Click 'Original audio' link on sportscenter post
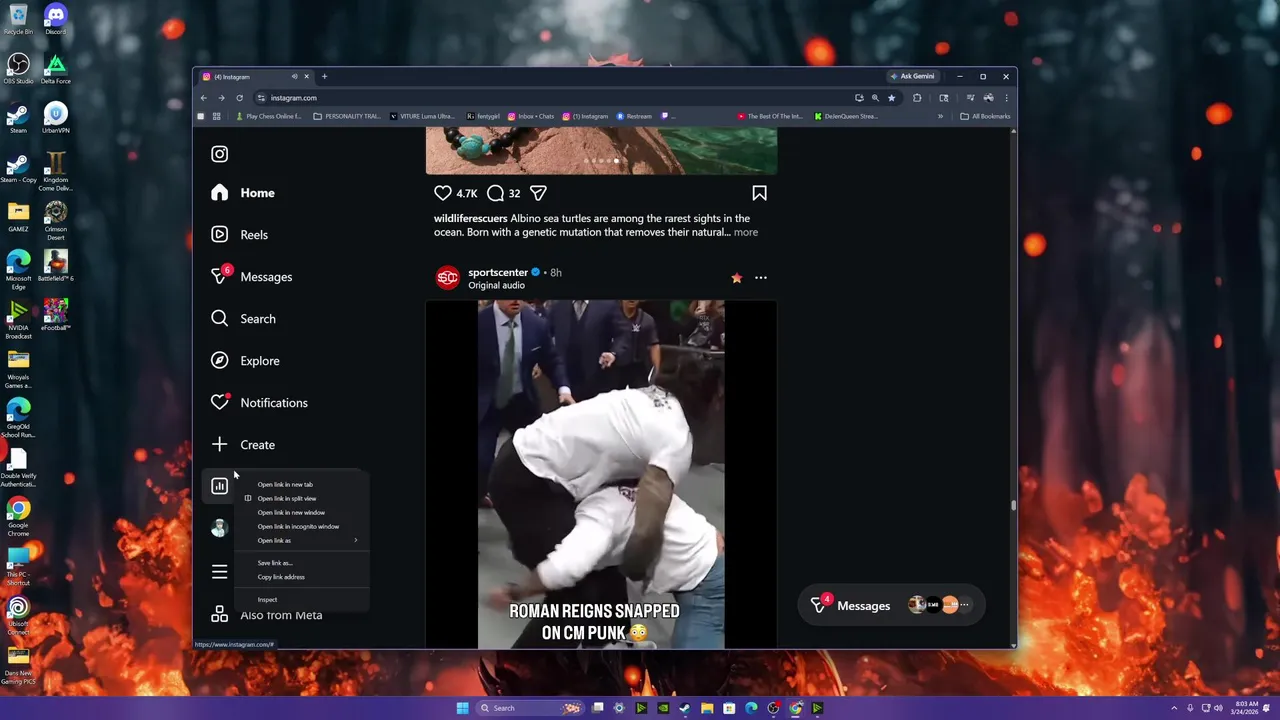The image size is (1280, 720). 496,285
